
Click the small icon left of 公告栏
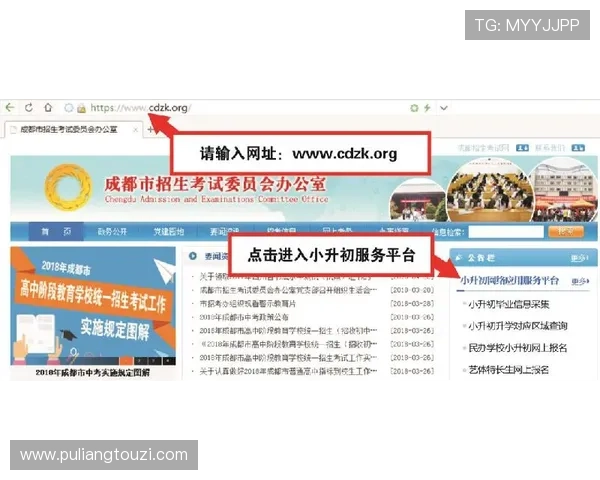[458, 258]
